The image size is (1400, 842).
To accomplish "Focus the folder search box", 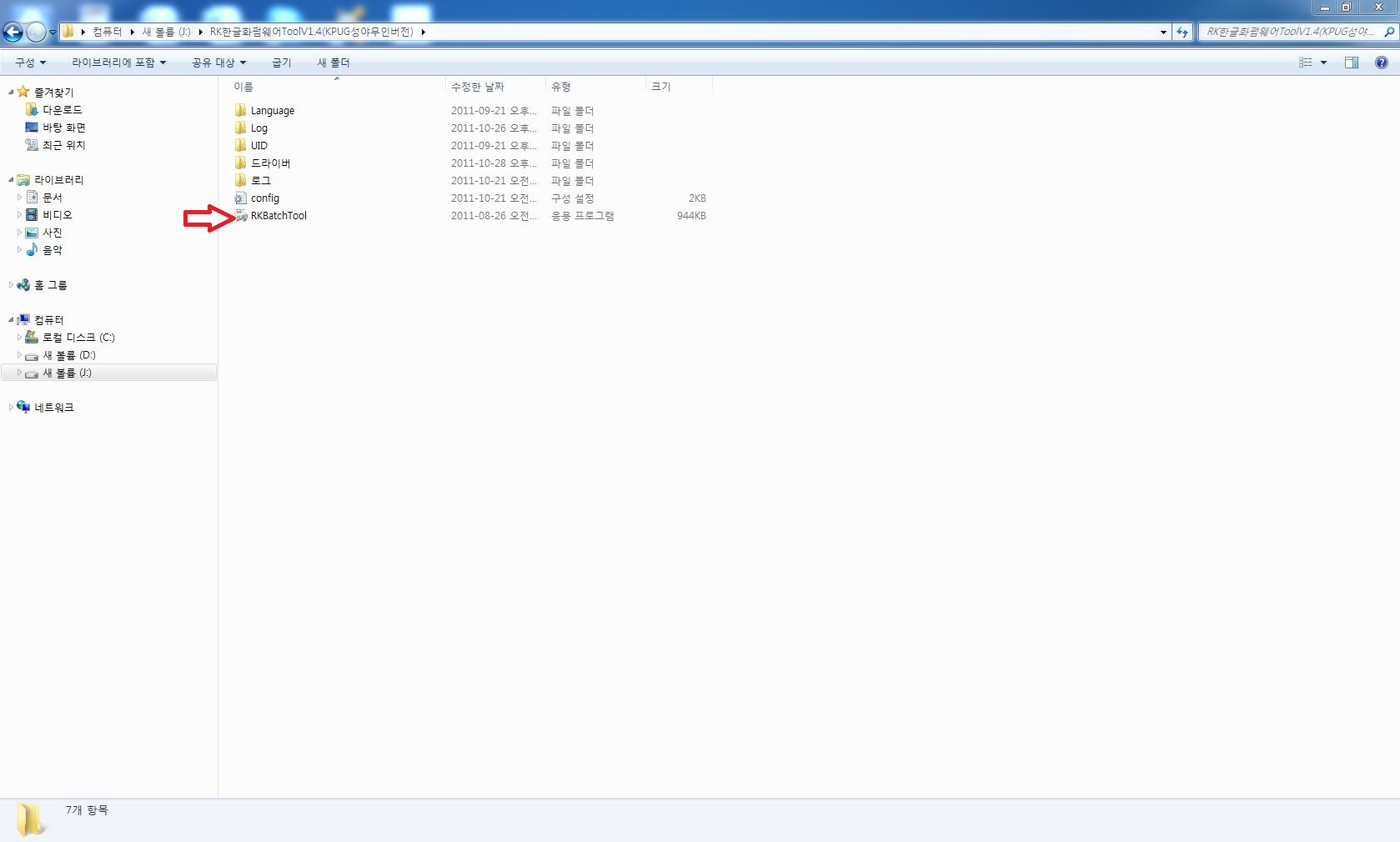I will click(x=1289, y=32).
